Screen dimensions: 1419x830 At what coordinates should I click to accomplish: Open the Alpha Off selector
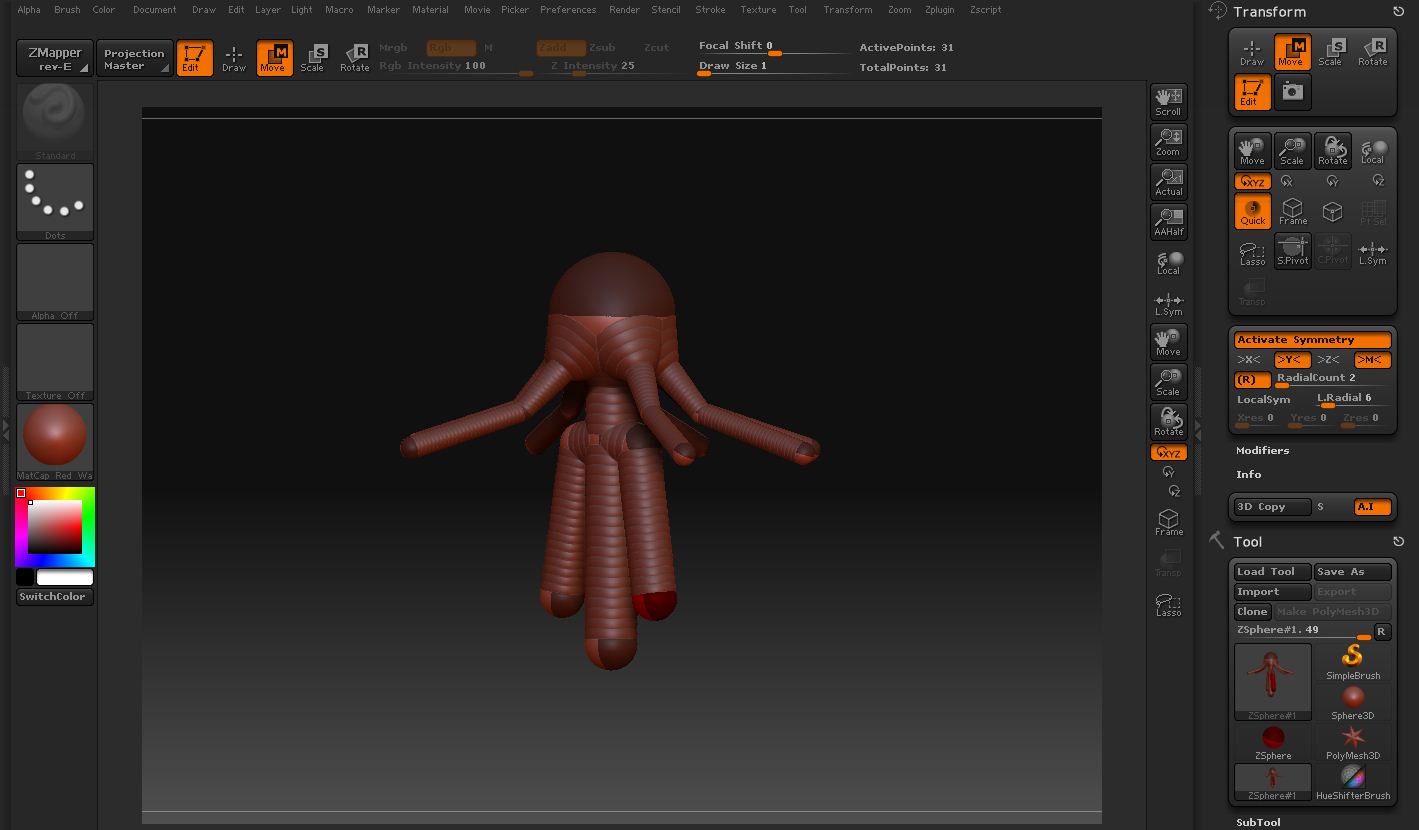coord(55,282)
